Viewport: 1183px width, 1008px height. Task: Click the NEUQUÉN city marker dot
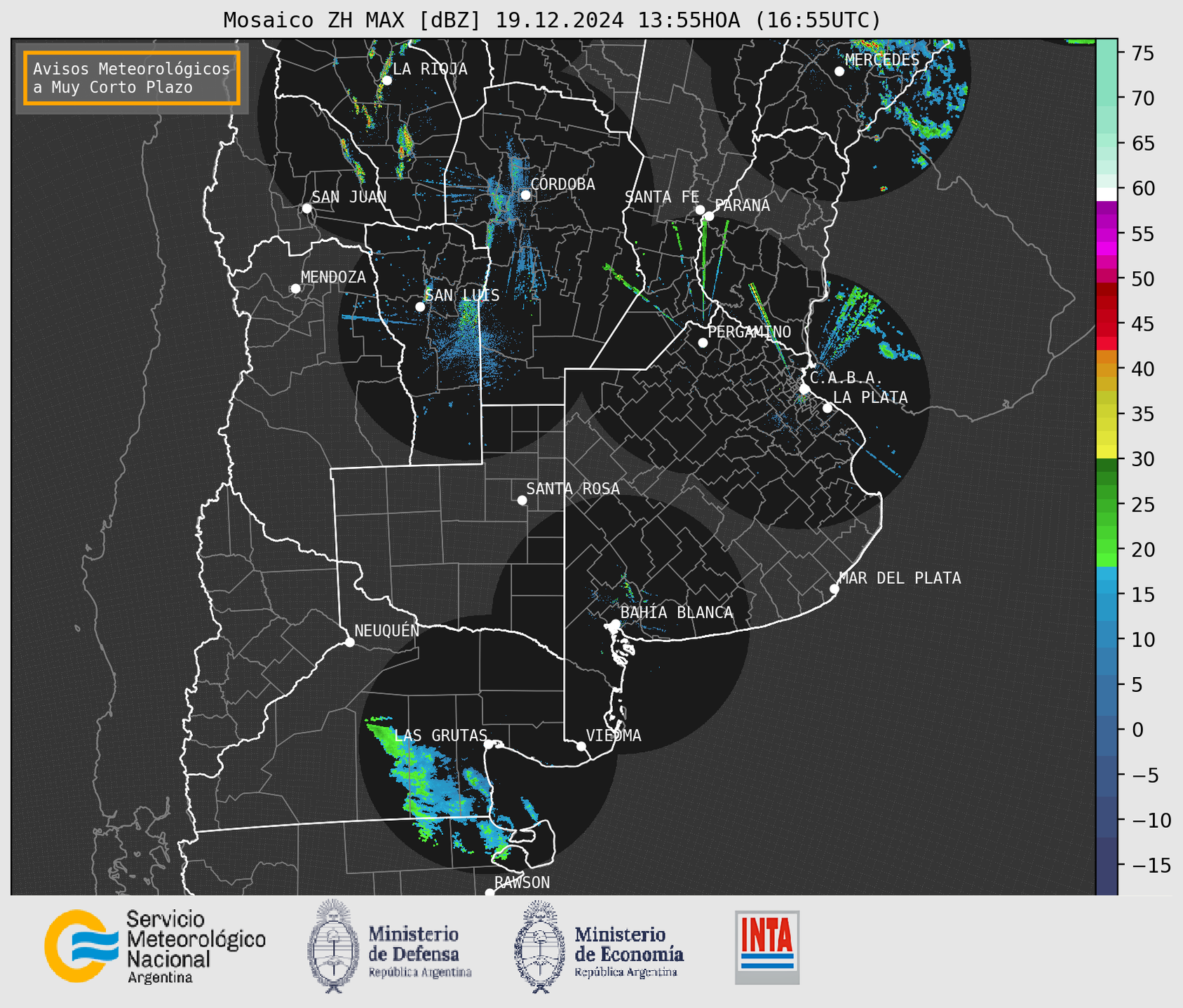pyautogui.click(x=349, y=642)
